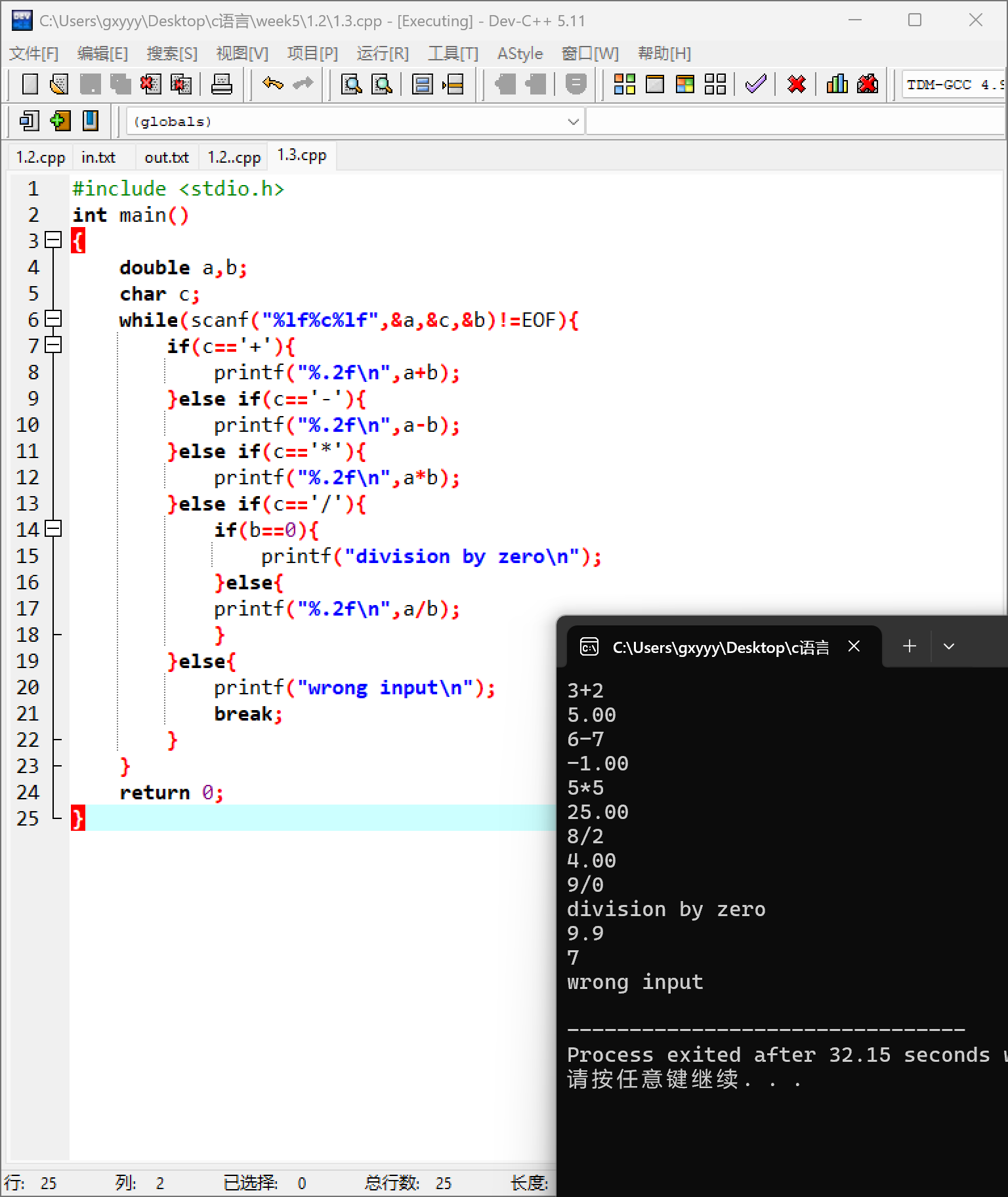
Task: Click the greyed shield-shaped toolbar icon
Action: [576, 84]
